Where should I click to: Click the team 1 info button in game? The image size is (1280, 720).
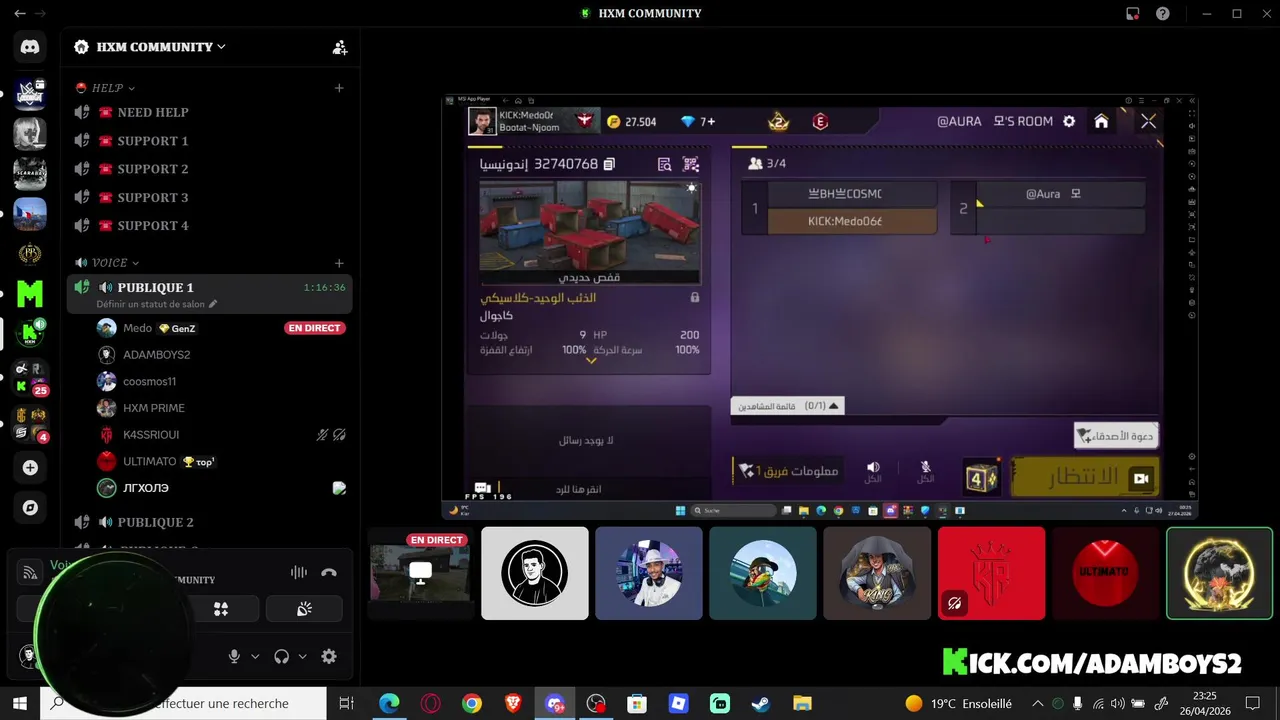pyautogui.click(x=788, y=471)
